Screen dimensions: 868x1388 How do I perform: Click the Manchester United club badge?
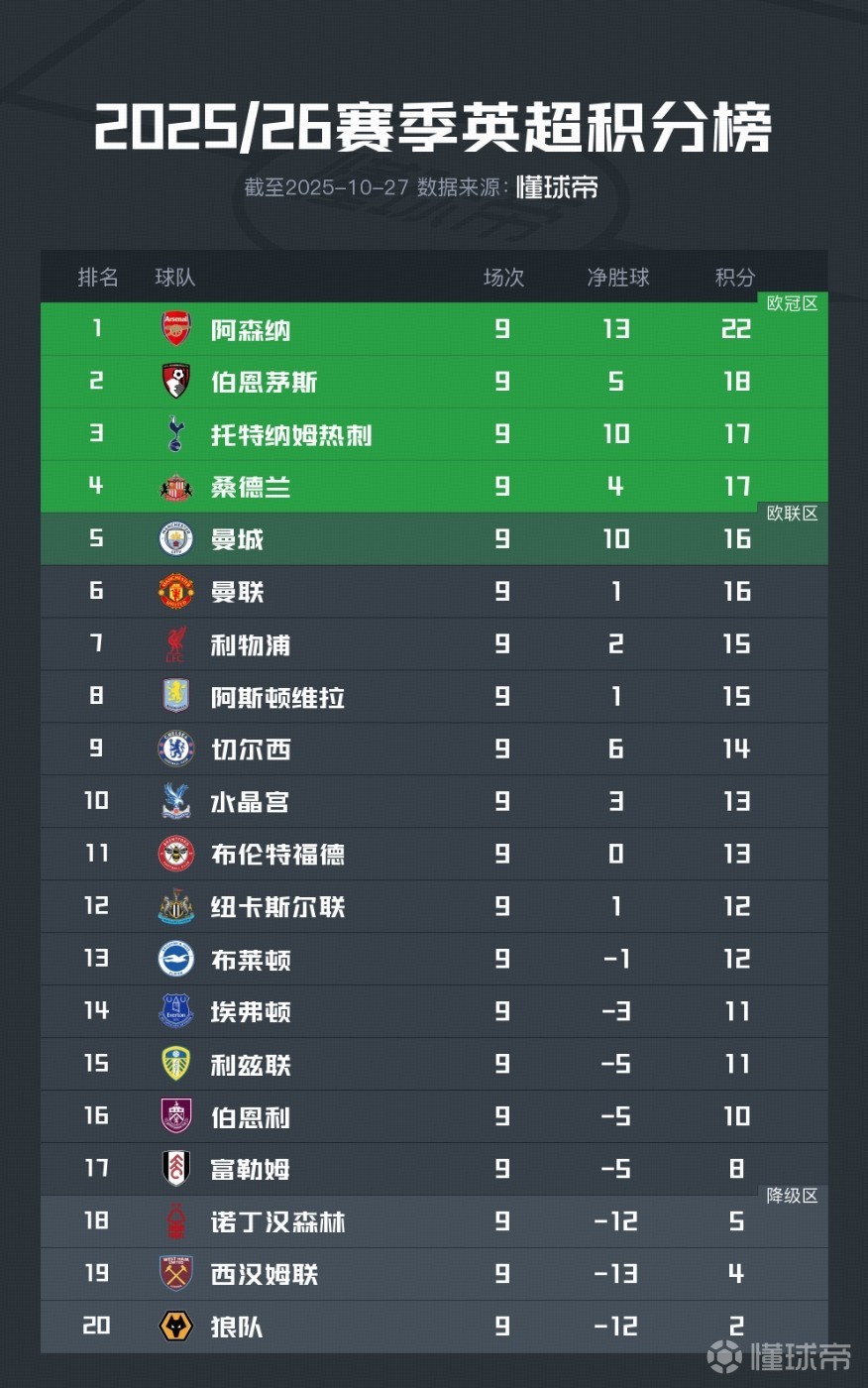176,592
